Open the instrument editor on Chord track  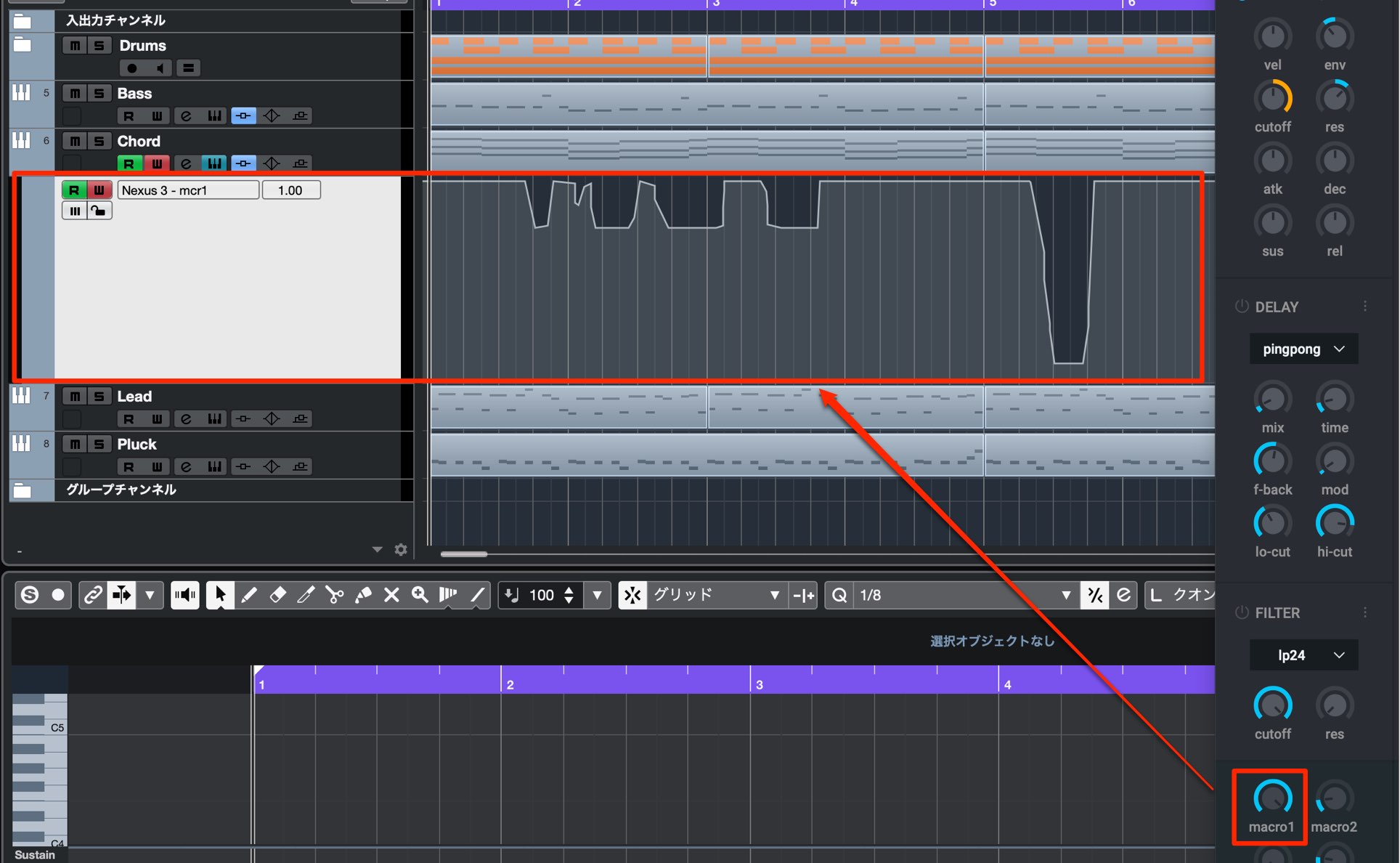214,163
